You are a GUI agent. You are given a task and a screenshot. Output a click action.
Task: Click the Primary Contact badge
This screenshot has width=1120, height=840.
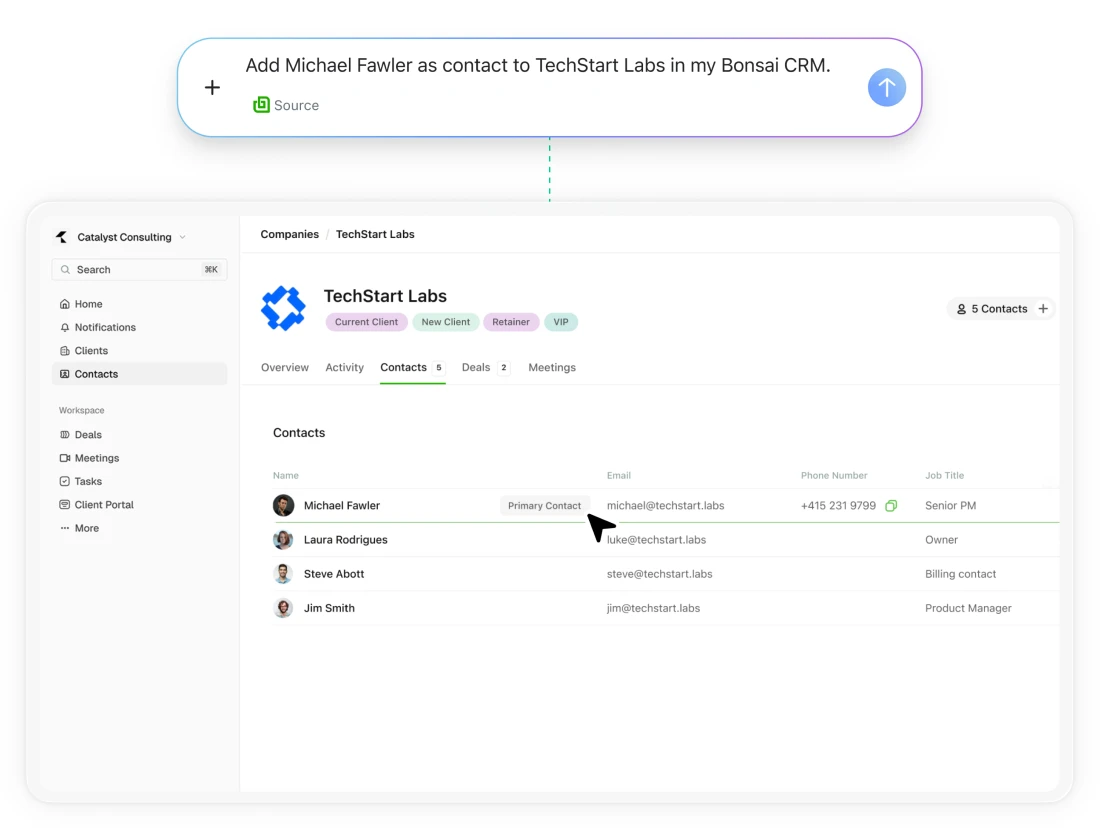tap(544, 506)
